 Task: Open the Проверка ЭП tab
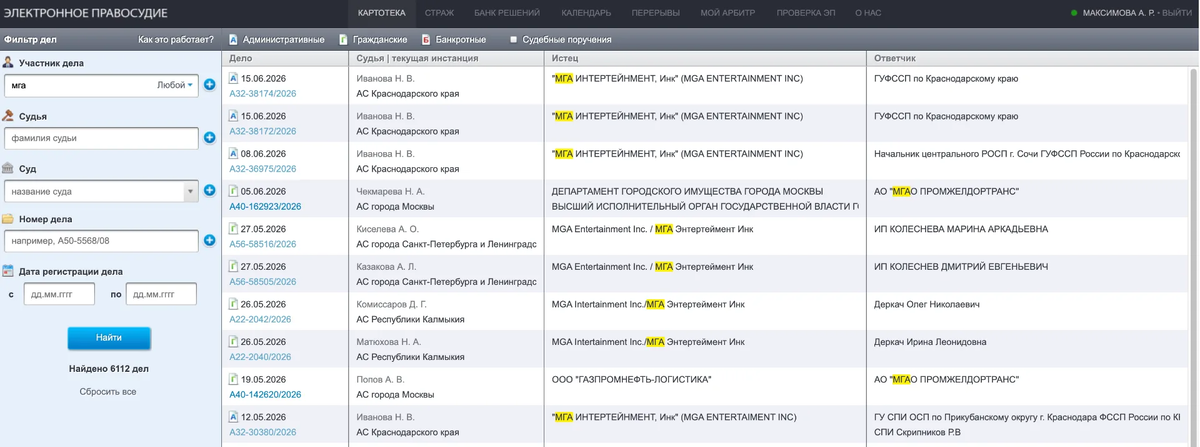point(806,13)
